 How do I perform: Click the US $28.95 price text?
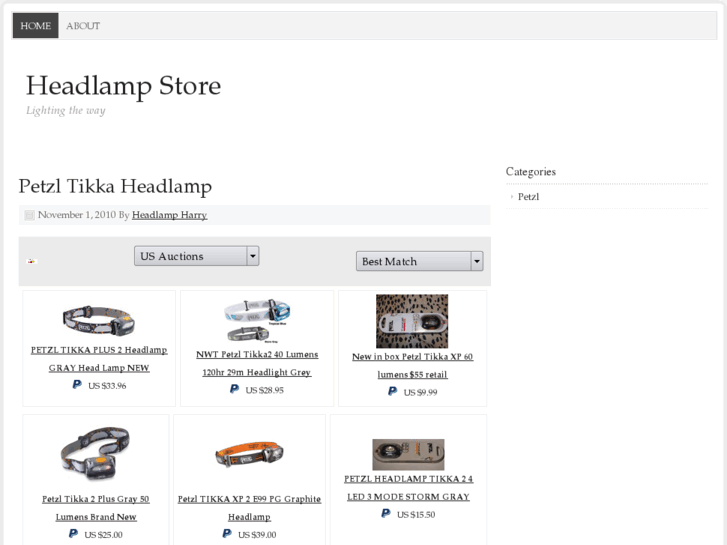264,391
